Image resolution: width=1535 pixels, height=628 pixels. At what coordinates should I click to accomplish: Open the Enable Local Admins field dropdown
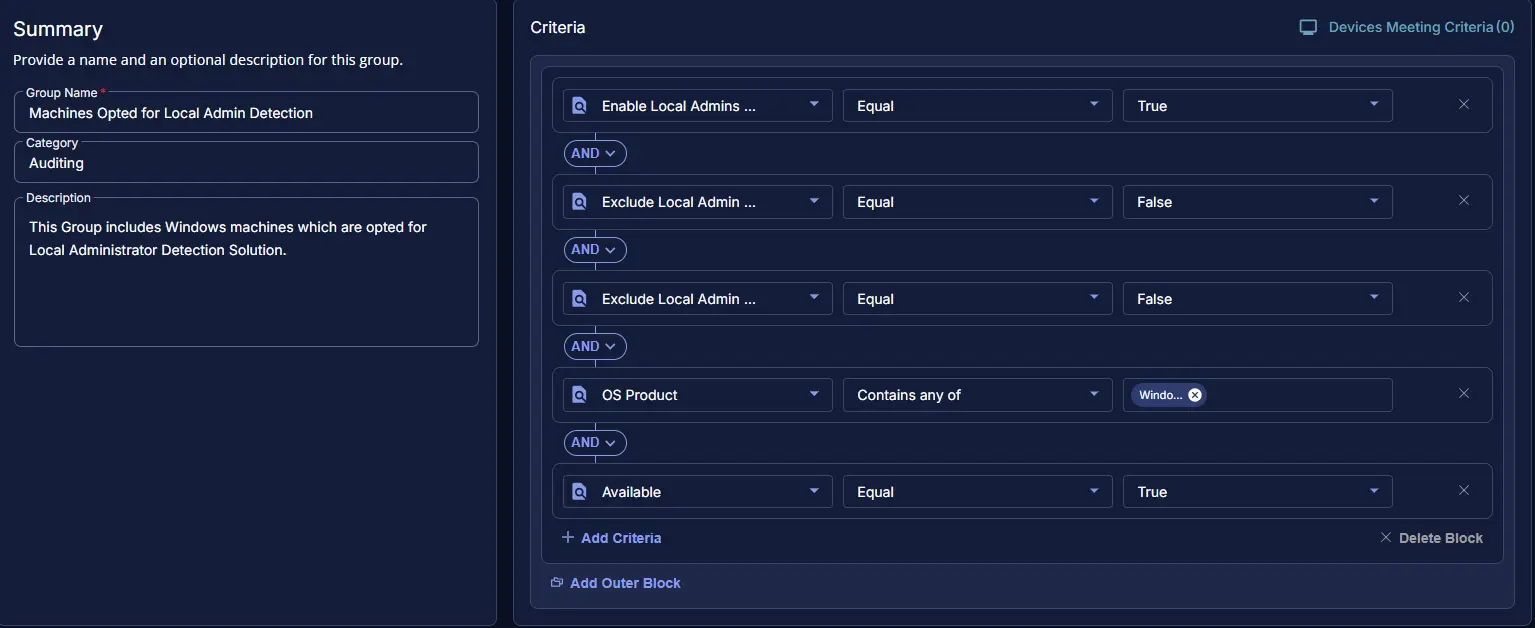(x=698, y=106)
